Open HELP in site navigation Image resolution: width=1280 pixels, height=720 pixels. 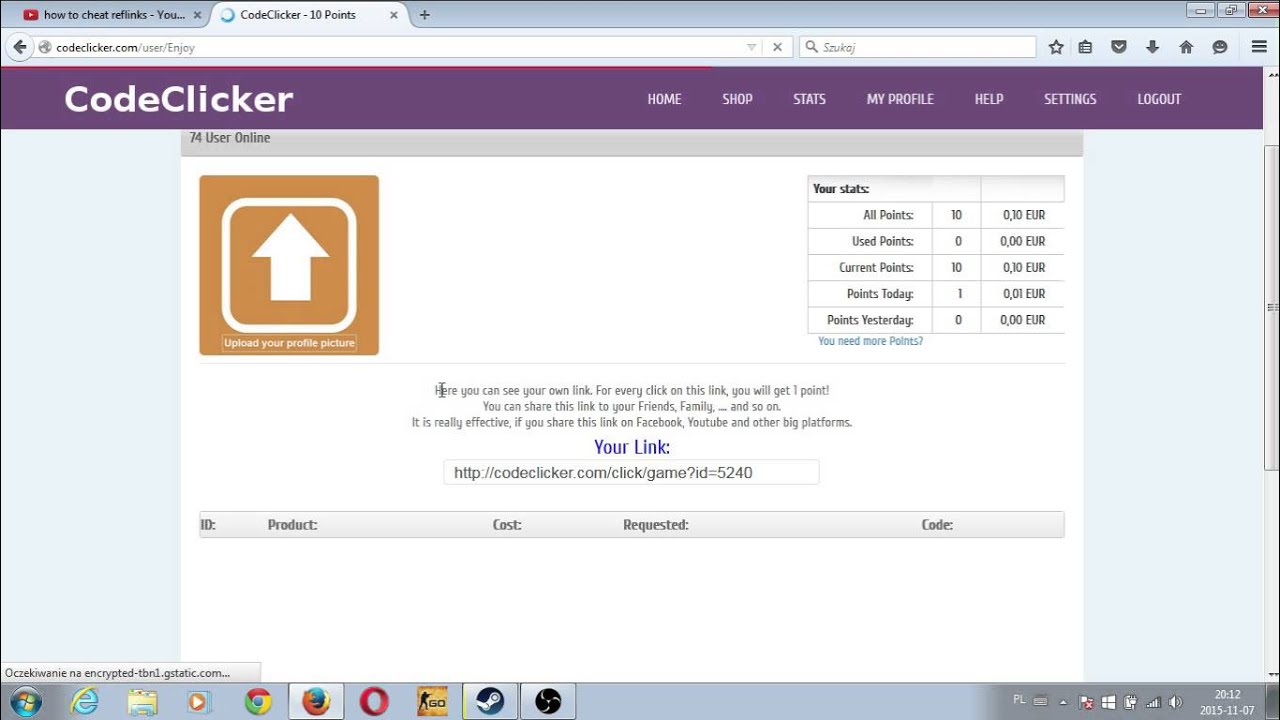pyautogui.click(x=989, y=99)
